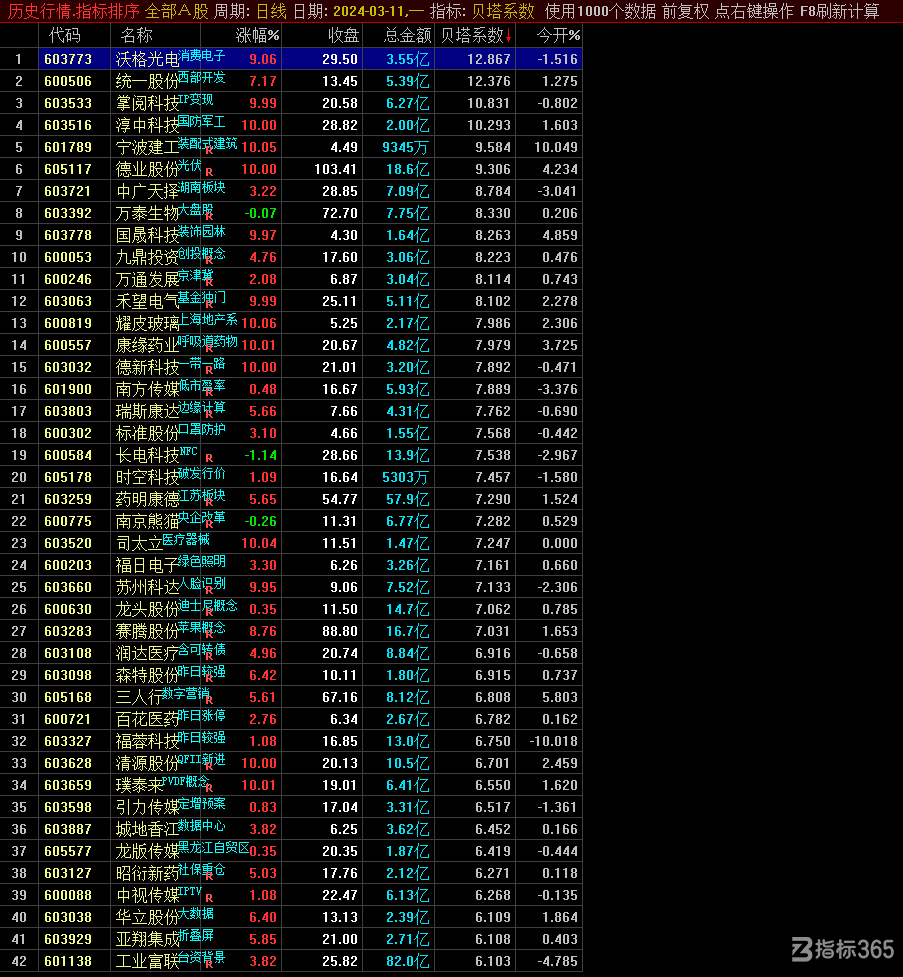
Task: Open stock 统一股份 row
Action: click(291, 81)
